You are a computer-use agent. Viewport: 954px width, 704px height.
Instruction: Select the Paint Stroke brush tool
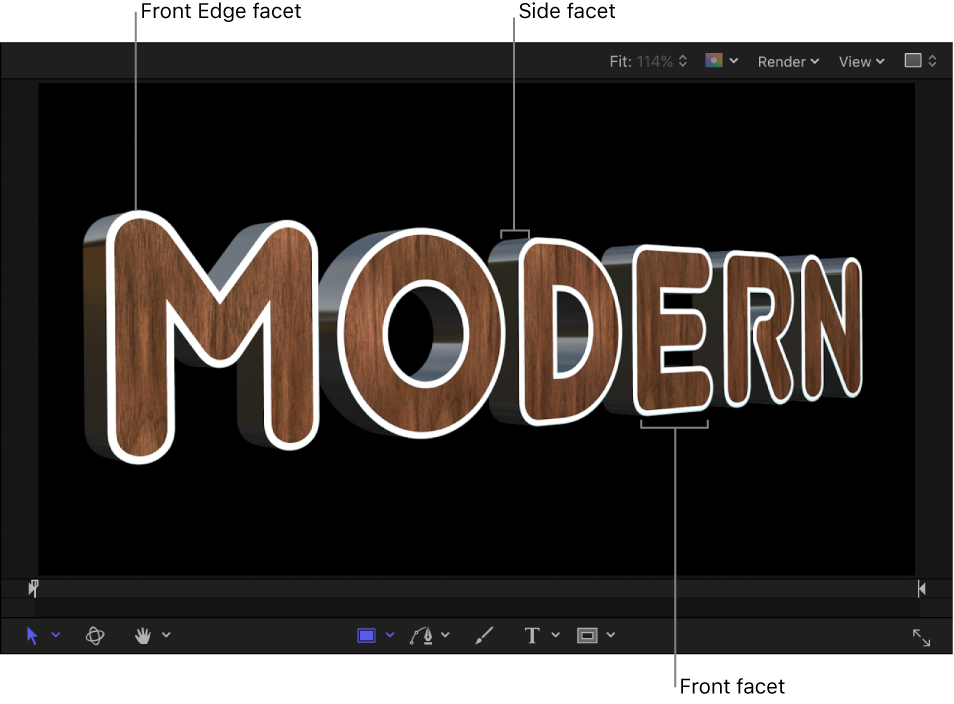click(x=485, y=635)
